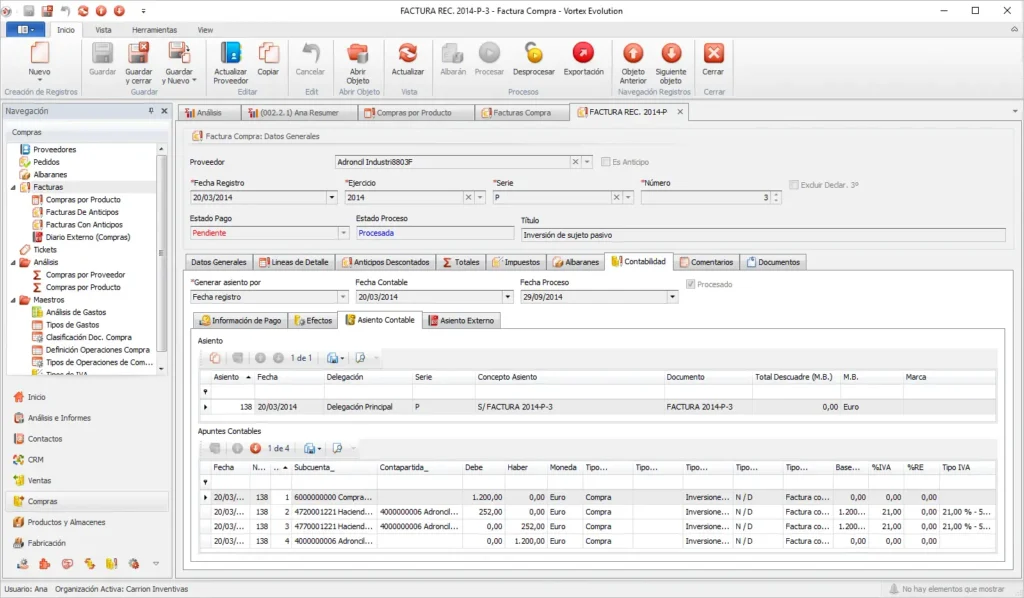Open the Herramientas ribbon menu
The width and height of the screenshot is (1024, 598).
tap(154, 30)
